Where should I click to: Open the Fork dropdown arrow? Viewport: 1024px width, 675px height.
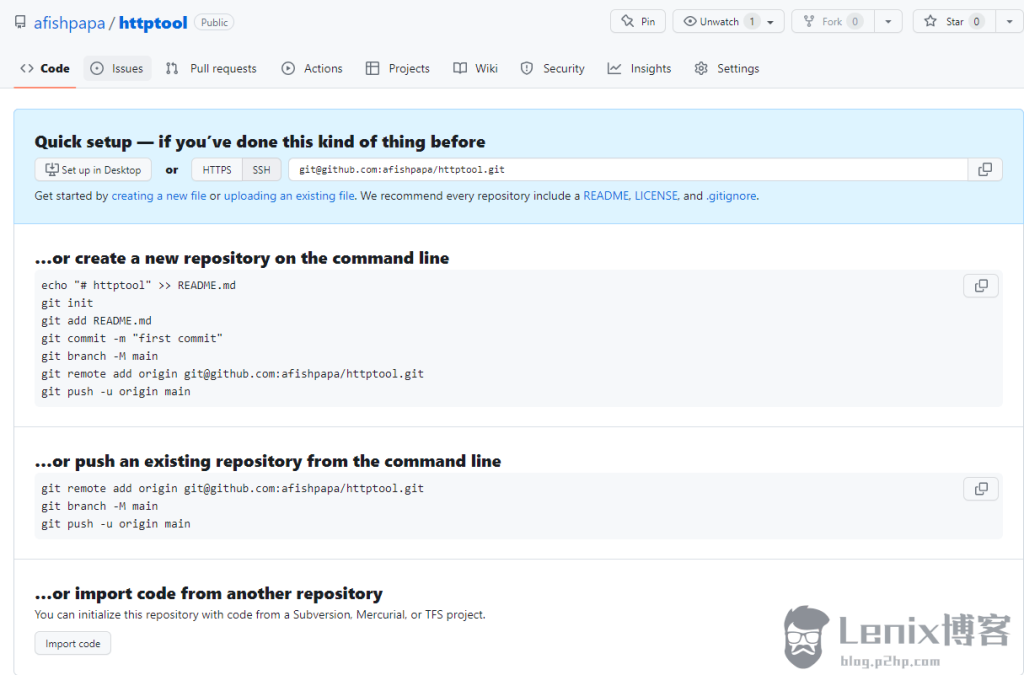pyautogui.click(x=887, y=21)
